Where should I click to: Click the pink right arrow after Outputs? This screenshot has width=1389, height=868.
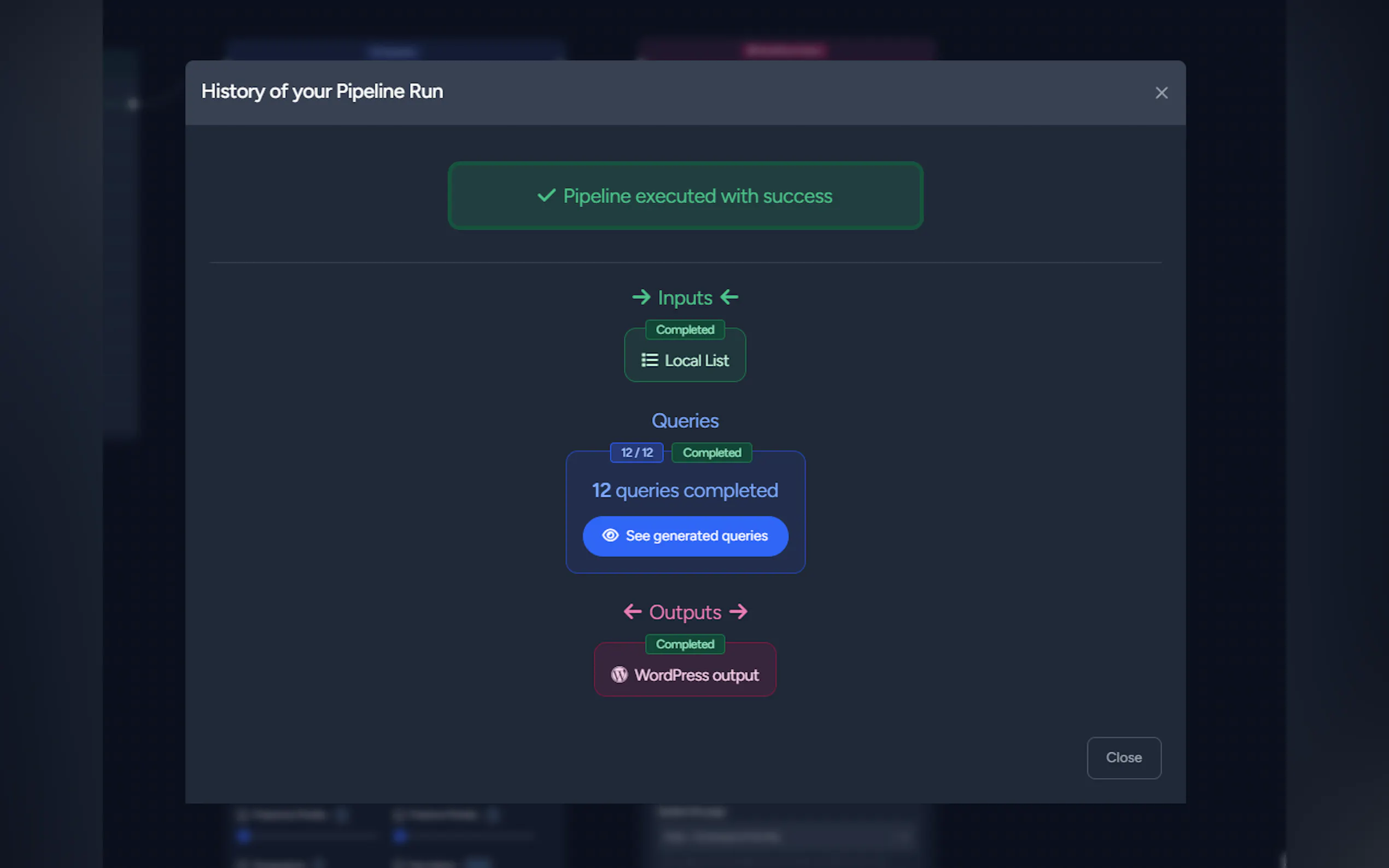tap(738, 612)
